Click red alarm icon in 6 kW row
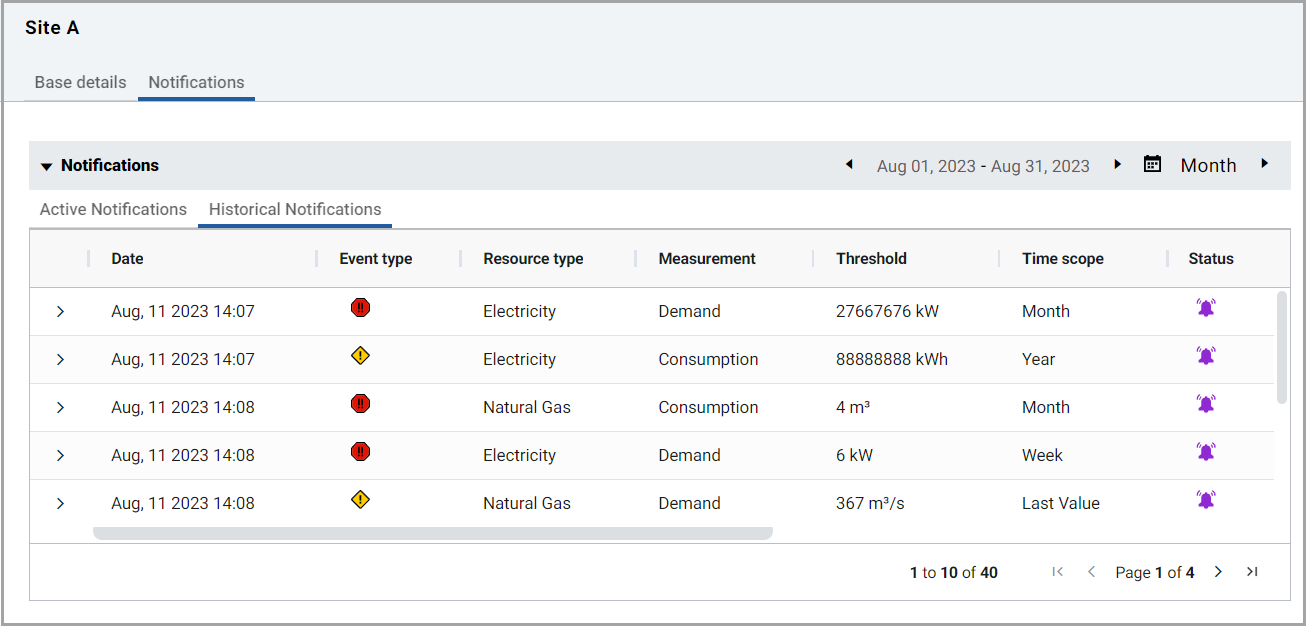 coord(361,452)
